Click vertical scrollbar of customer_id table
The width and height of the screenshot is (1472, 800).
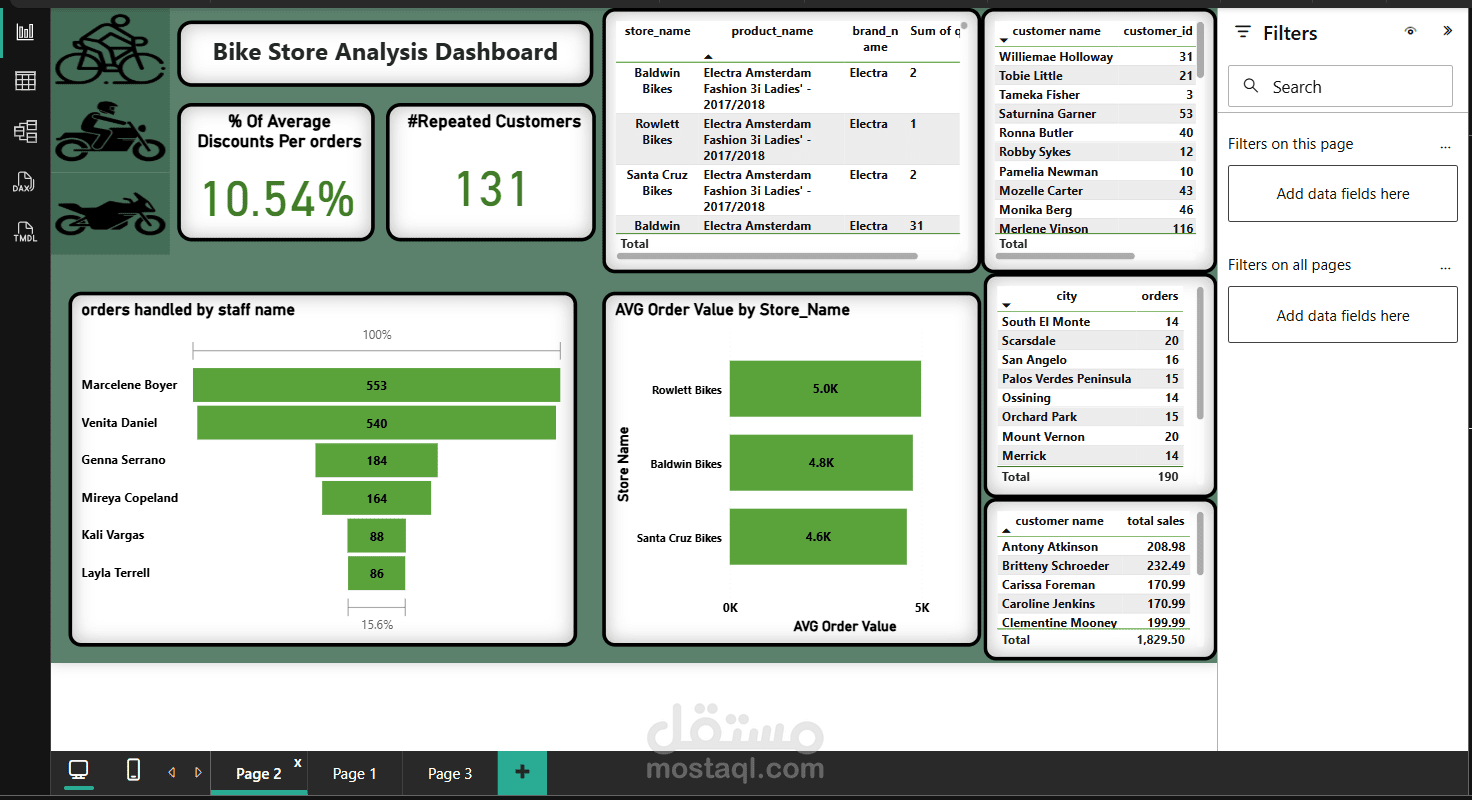pyautogui.click(x=1200, y=50)
